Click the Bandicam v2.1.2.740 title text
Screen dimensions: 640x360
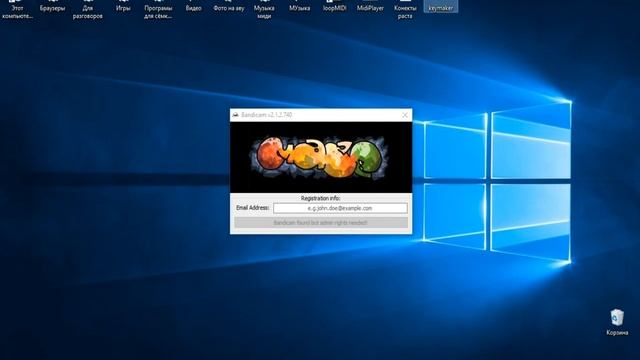click(x=267, y=115)
